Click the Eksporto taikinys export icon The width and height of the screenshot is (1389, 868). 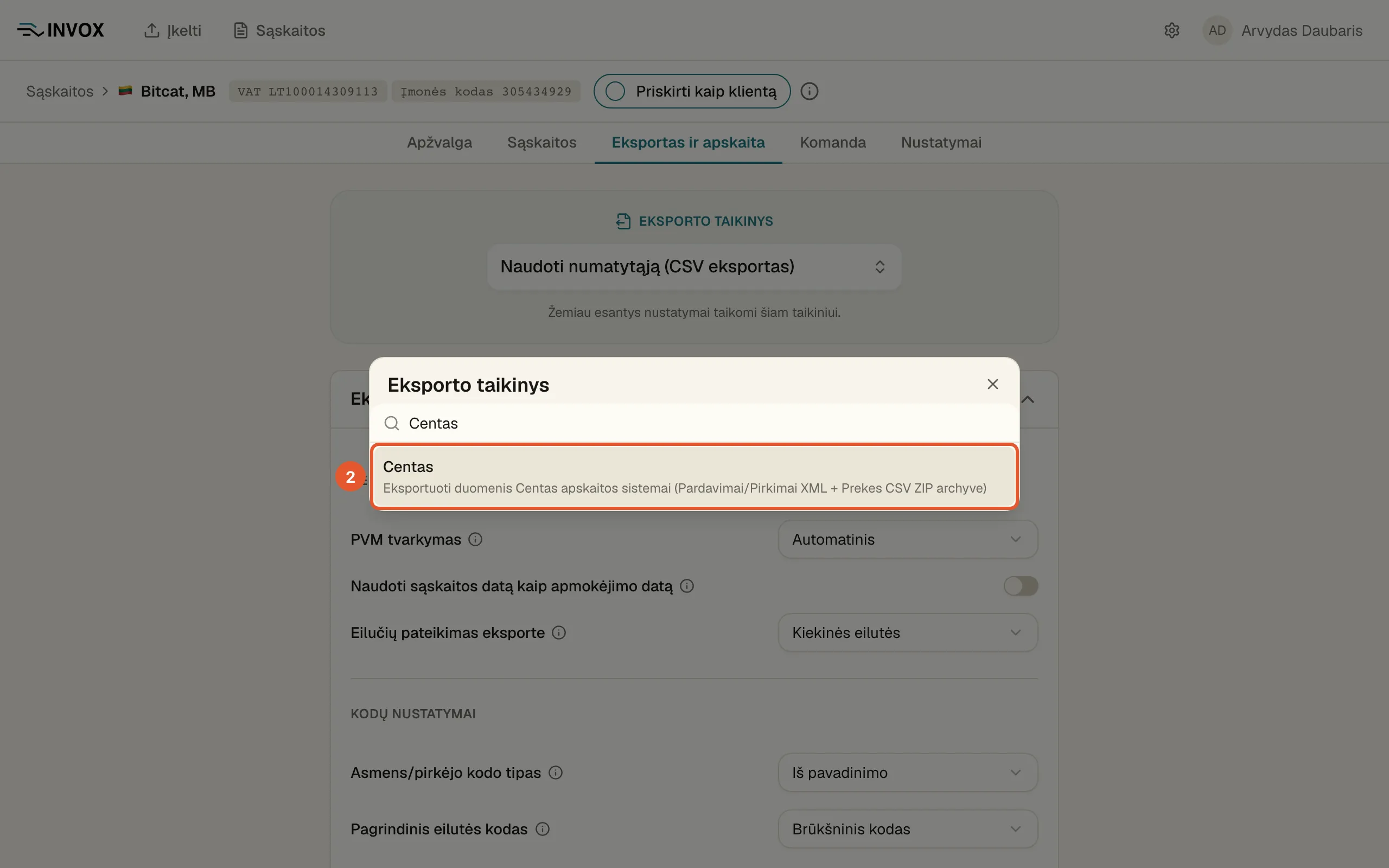click(x=623, y=221)
